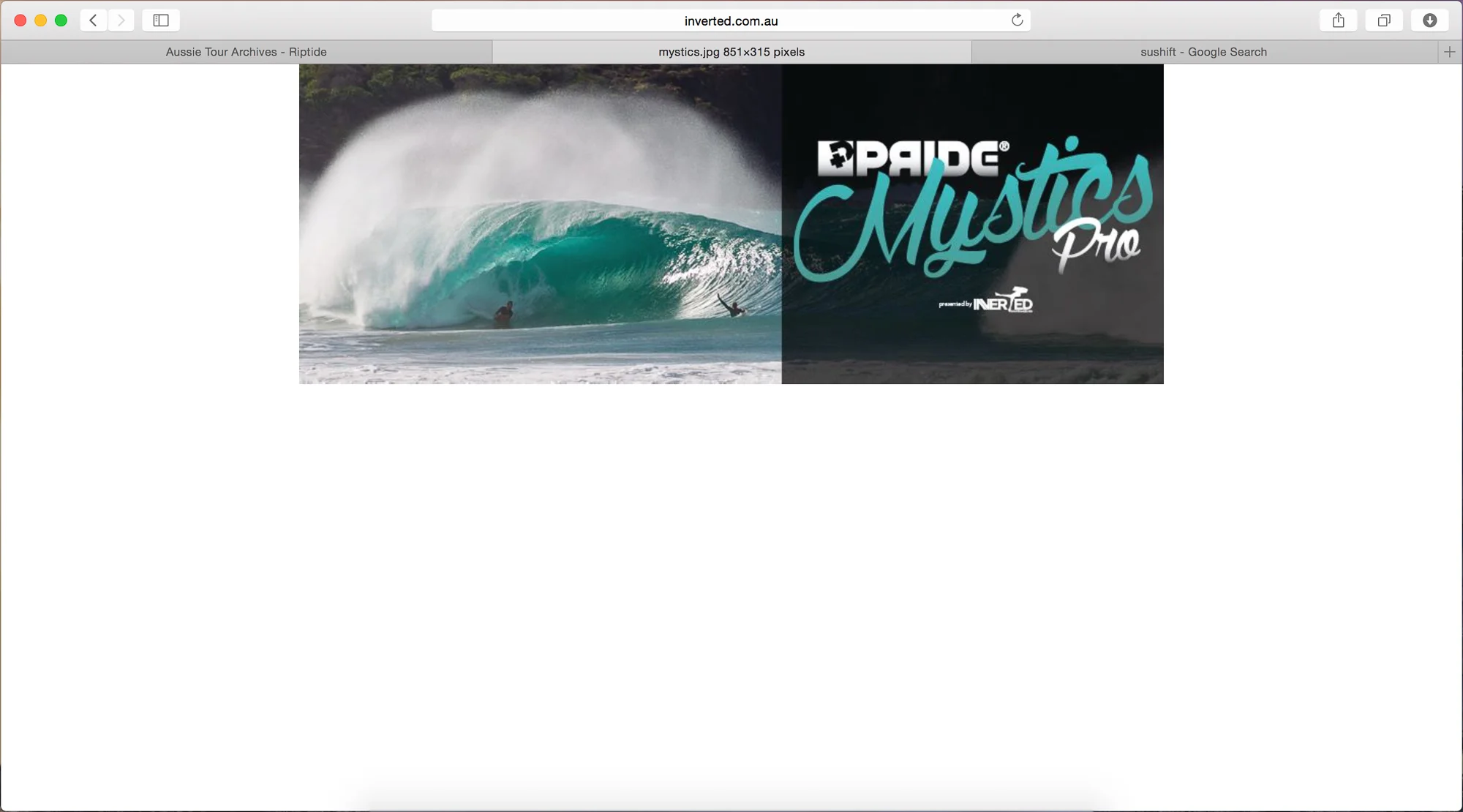
Task: Switch to sushift - Google Search tab
Action: [x=1204, y=52]
